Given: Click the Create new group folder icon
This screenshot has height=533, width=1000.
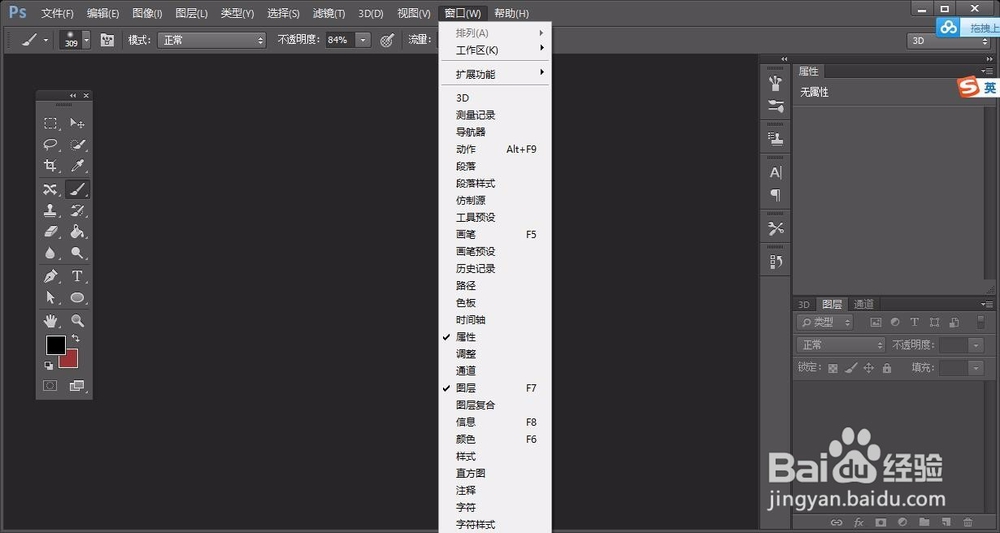Looking at the screenshot, I should pos(924,522).
